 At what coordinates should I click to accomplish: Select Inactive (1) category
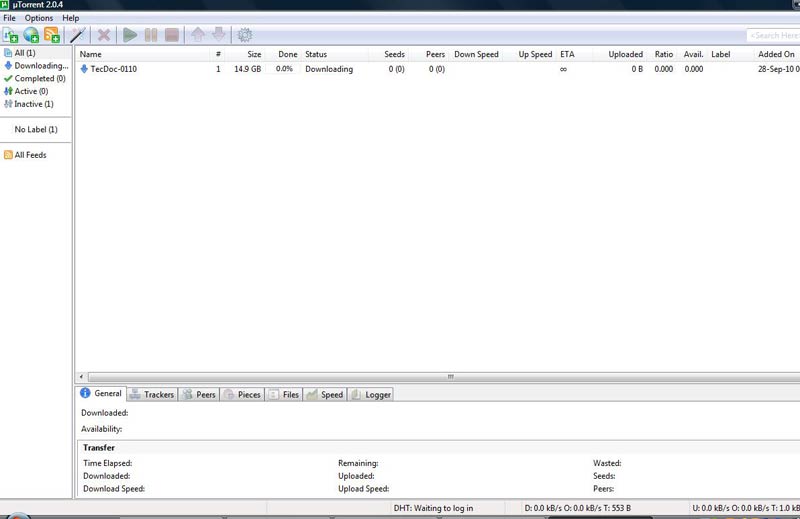pyautogui.click(x=34, y=104)
